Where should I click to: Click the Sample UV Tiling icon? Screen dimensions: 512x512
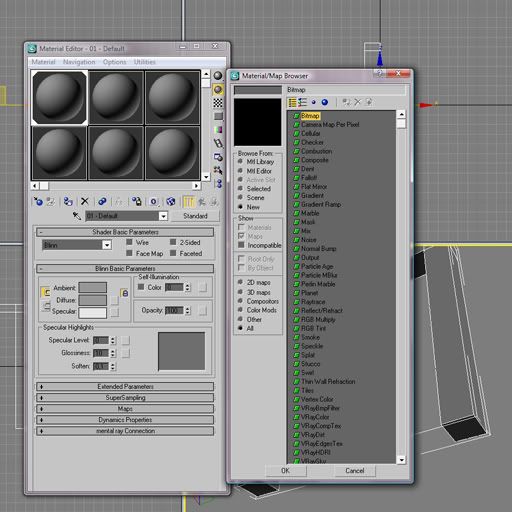218,116
